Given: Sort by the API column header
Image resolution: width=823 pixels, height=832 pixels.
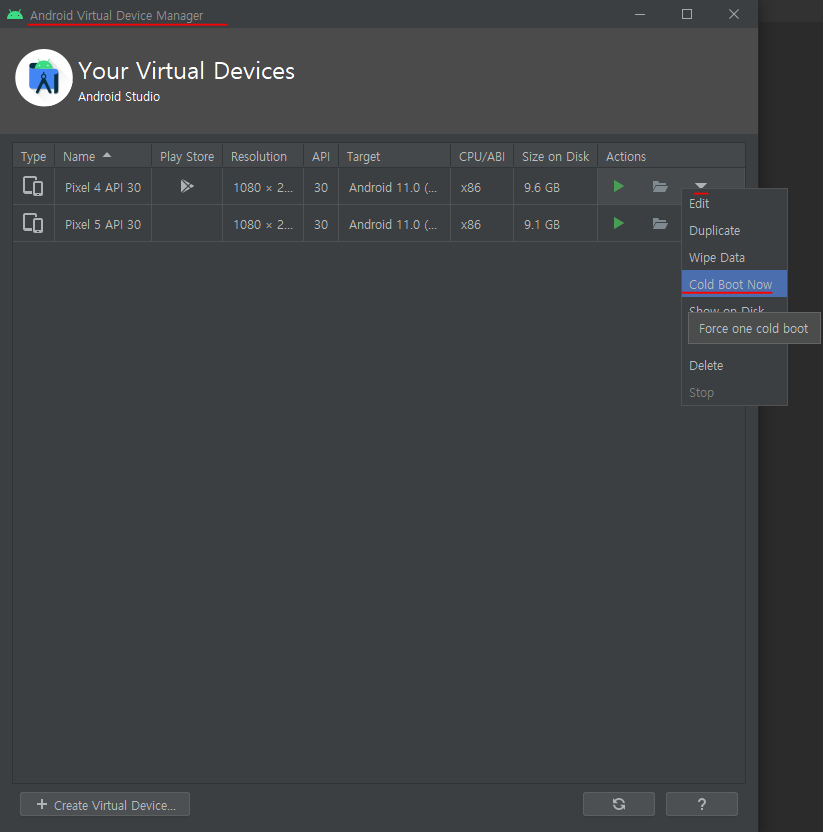Looking at the screenshot, I should click(321, 157).
